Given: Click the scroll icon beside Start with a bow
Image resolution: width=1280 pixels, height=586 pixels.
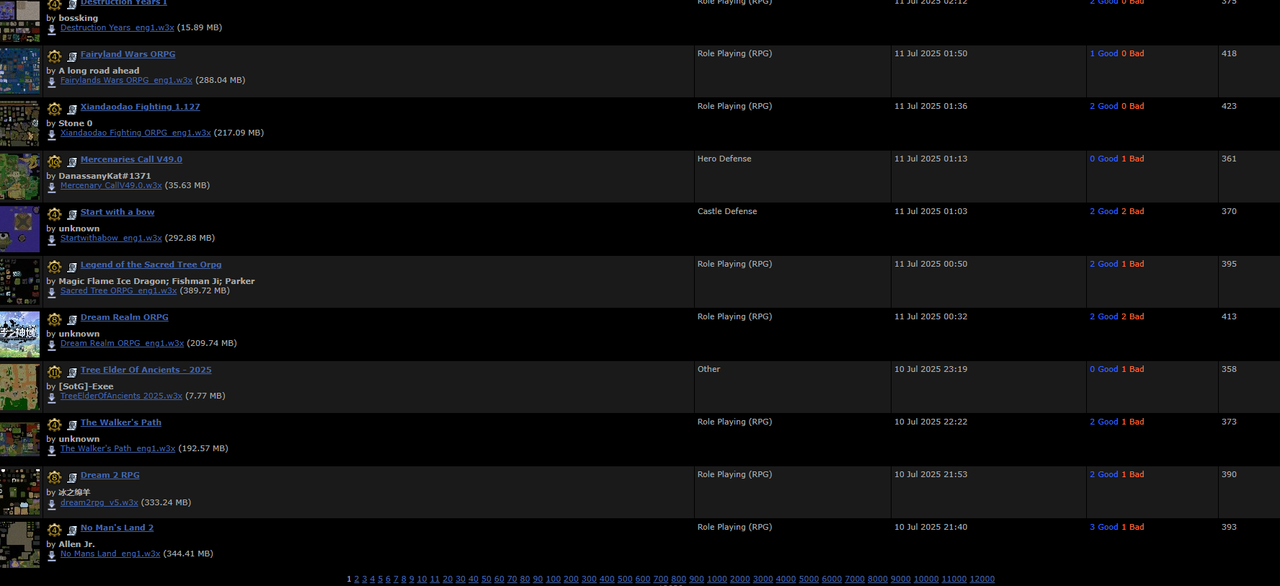Looking at the screenshot, I should [x=72, y=215].
